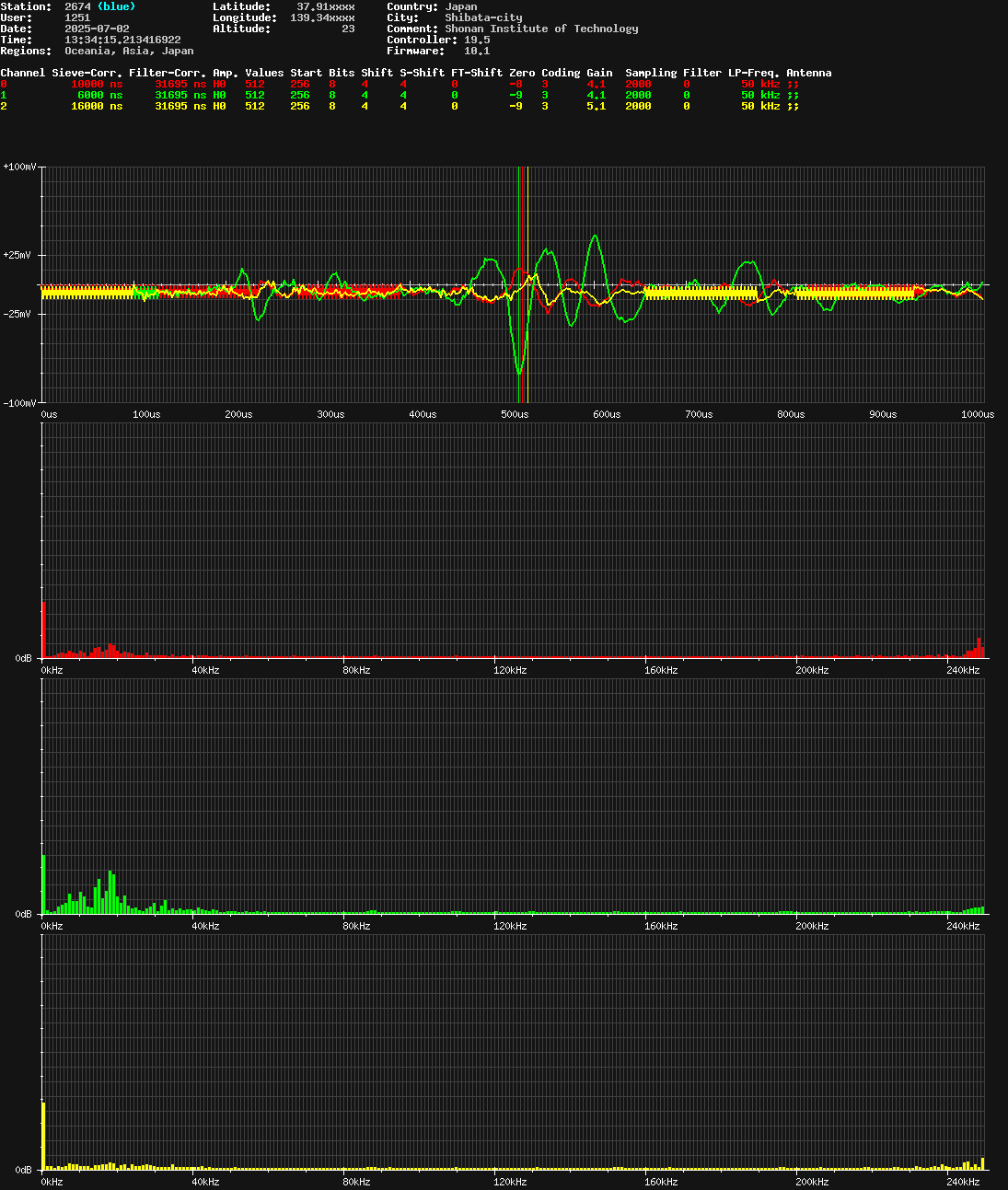The image size is (1008, 1190).
Task: Click the "Coding" column header
Action: point(561,73)
